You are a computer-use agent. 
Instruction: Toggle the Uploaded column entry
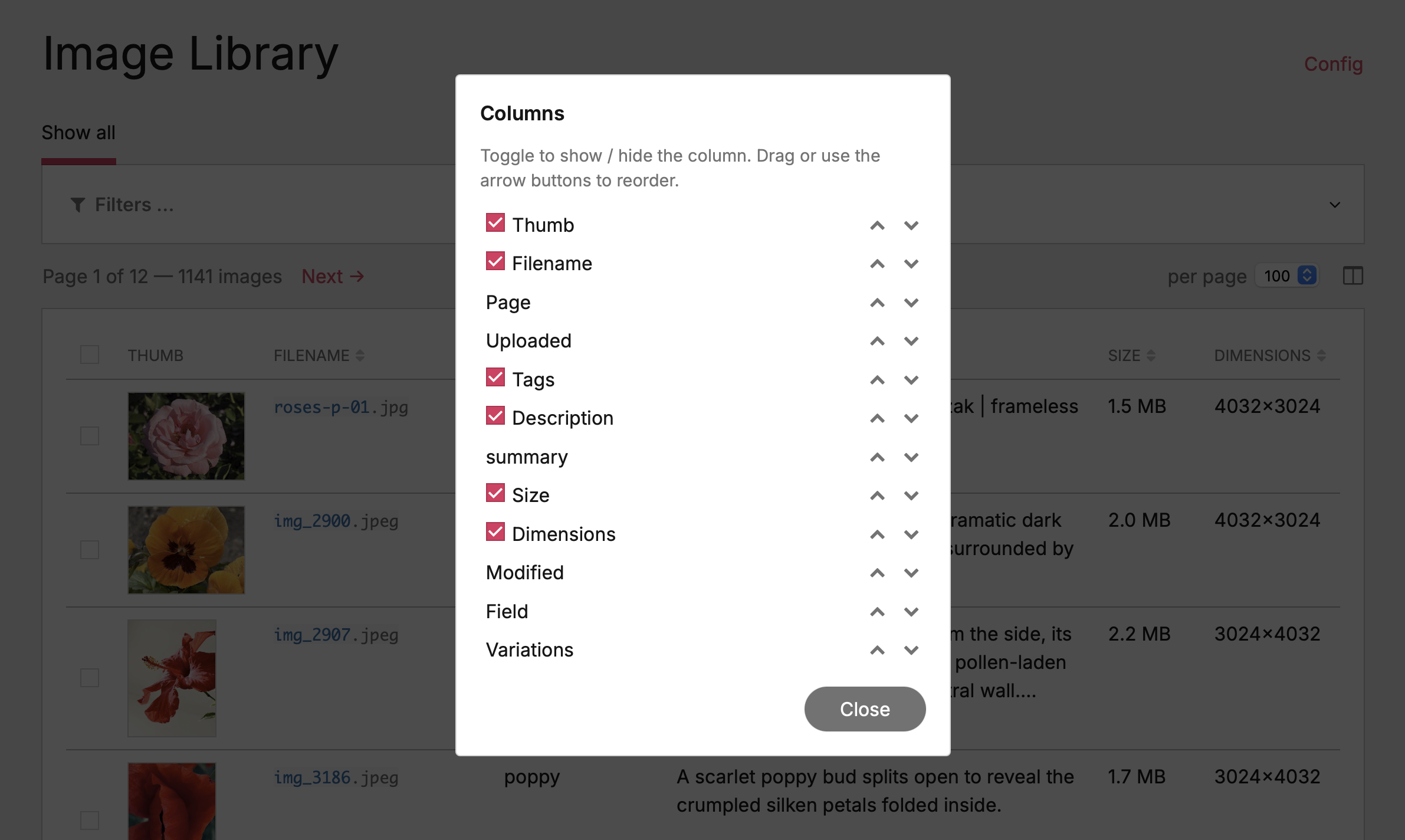click(528, 341)
